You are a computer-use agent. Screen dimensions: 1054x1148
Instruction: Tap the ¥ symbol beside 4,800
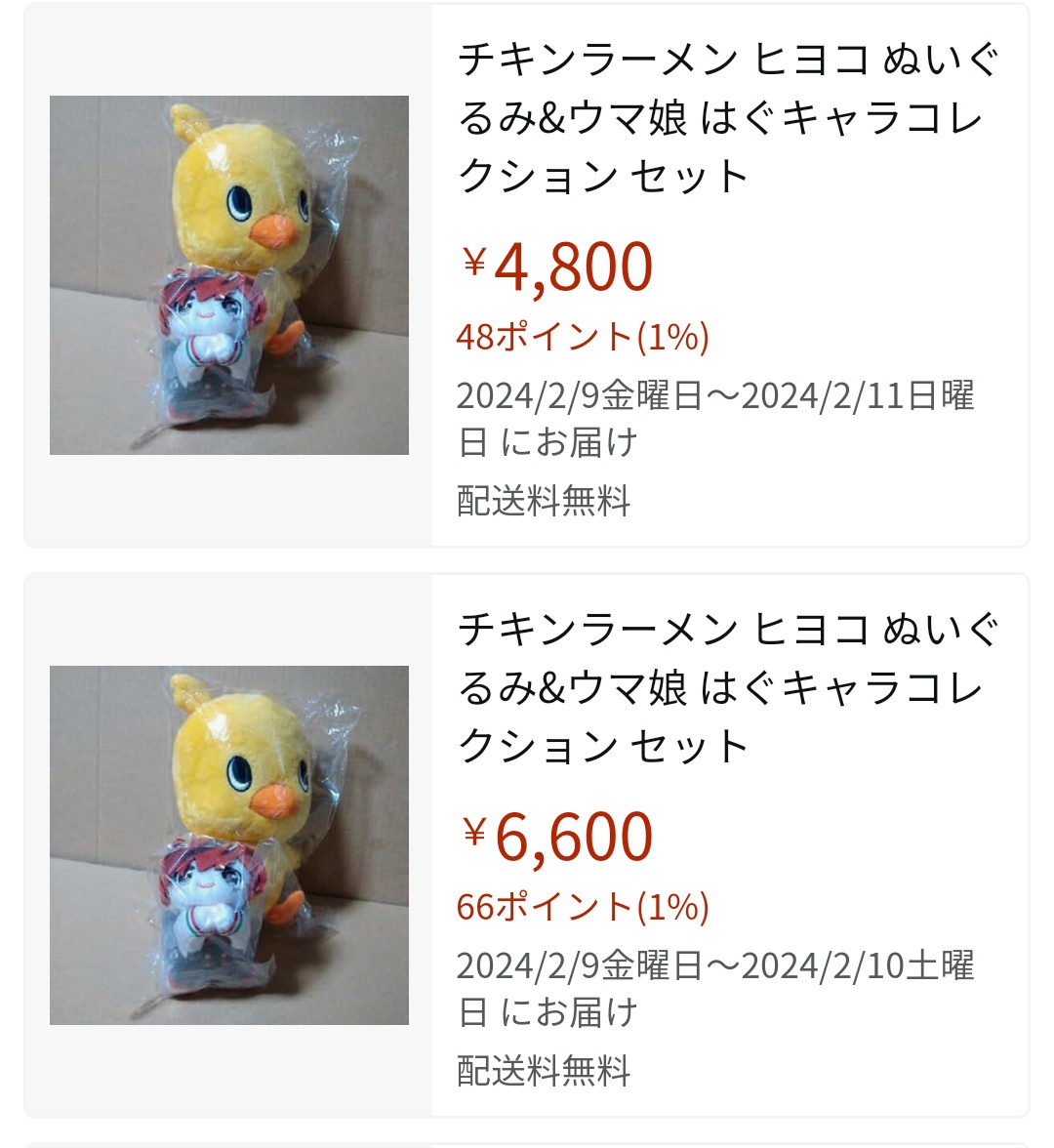[x=474, y=262]
